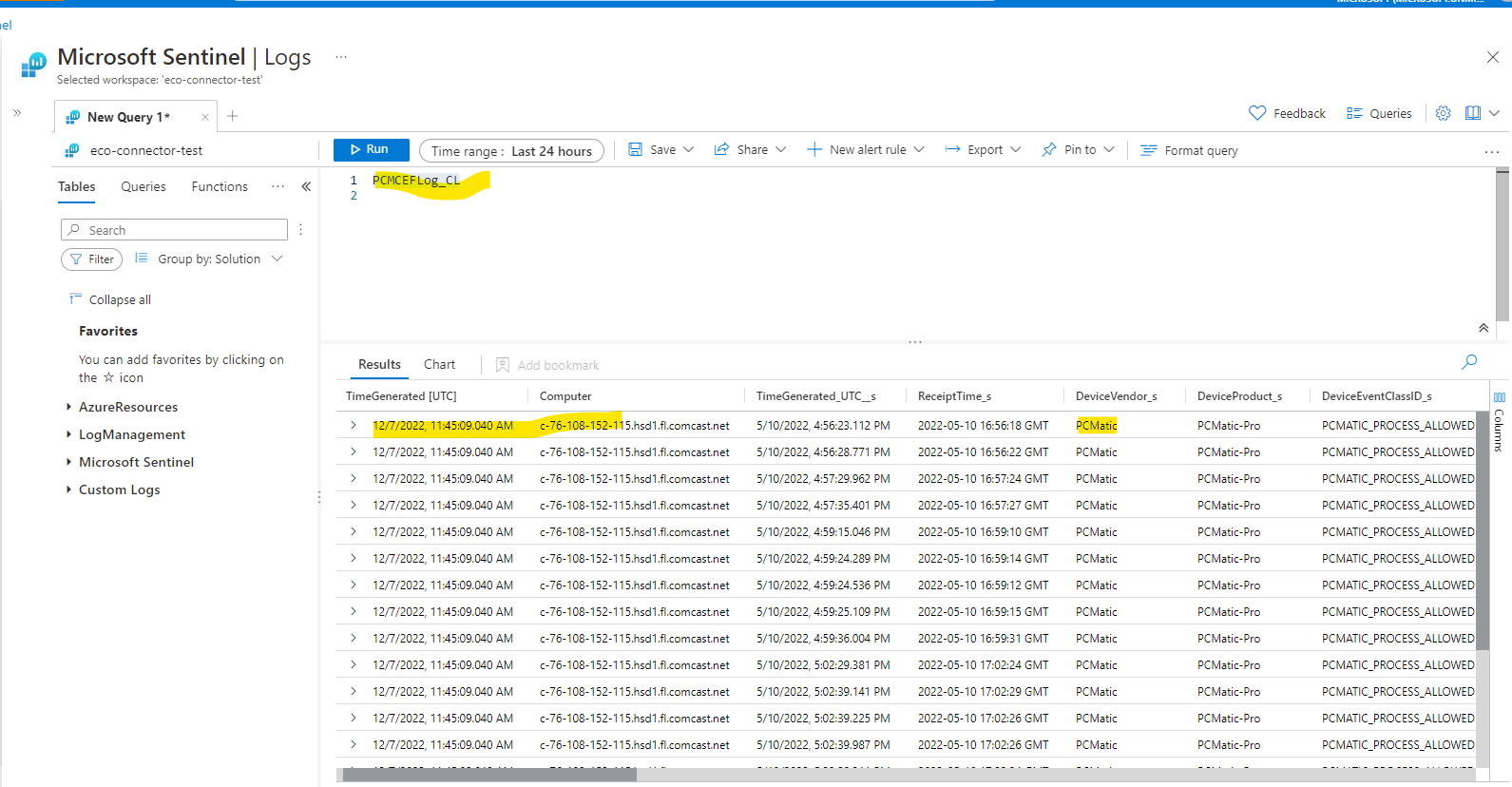This screenshot has height=787, width=1512.
Task: Add a new query tab
Action: pos(233,116)
